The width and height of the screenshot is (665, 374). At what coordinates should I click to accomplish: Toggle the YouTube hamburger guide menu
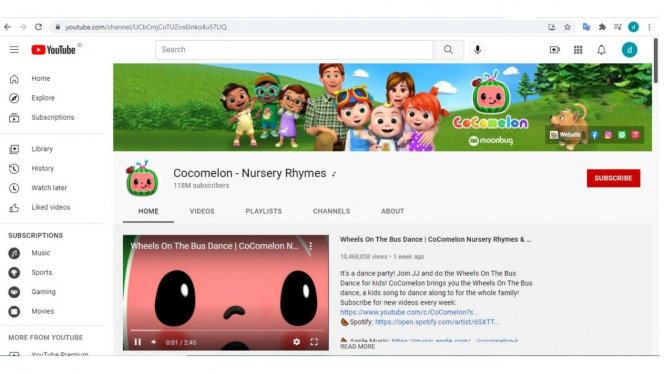(14, 50)
